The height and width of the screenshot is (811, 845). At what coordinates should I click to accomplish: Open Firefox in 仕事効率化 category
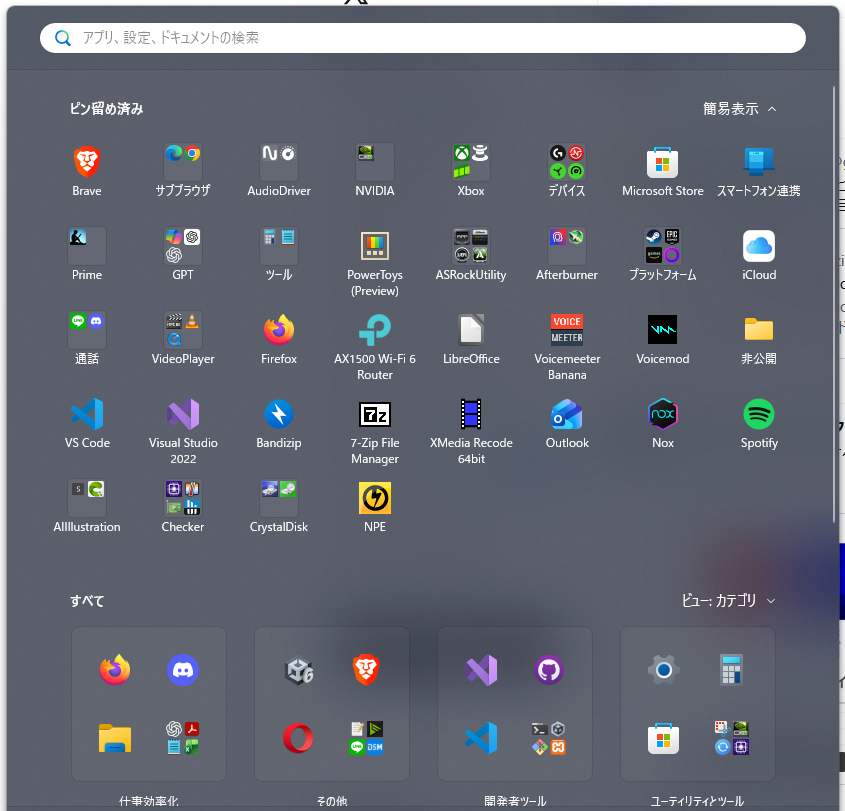coord(115,670)
